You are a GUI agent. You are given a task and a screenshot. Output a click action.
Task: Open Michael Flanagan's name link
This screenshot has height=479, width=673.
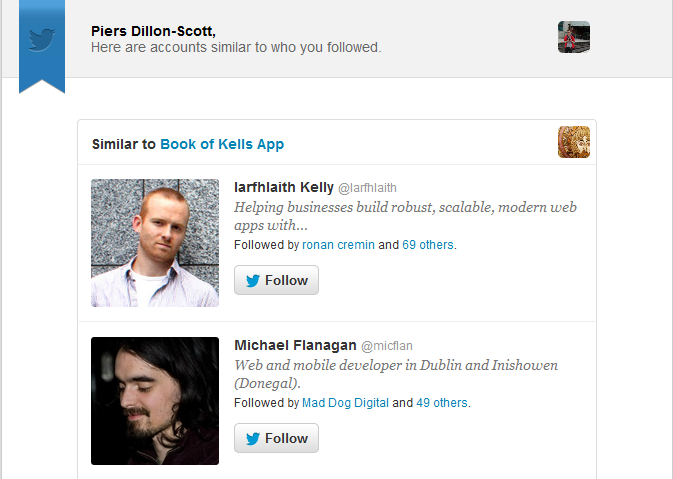click(x=295, y=345)
